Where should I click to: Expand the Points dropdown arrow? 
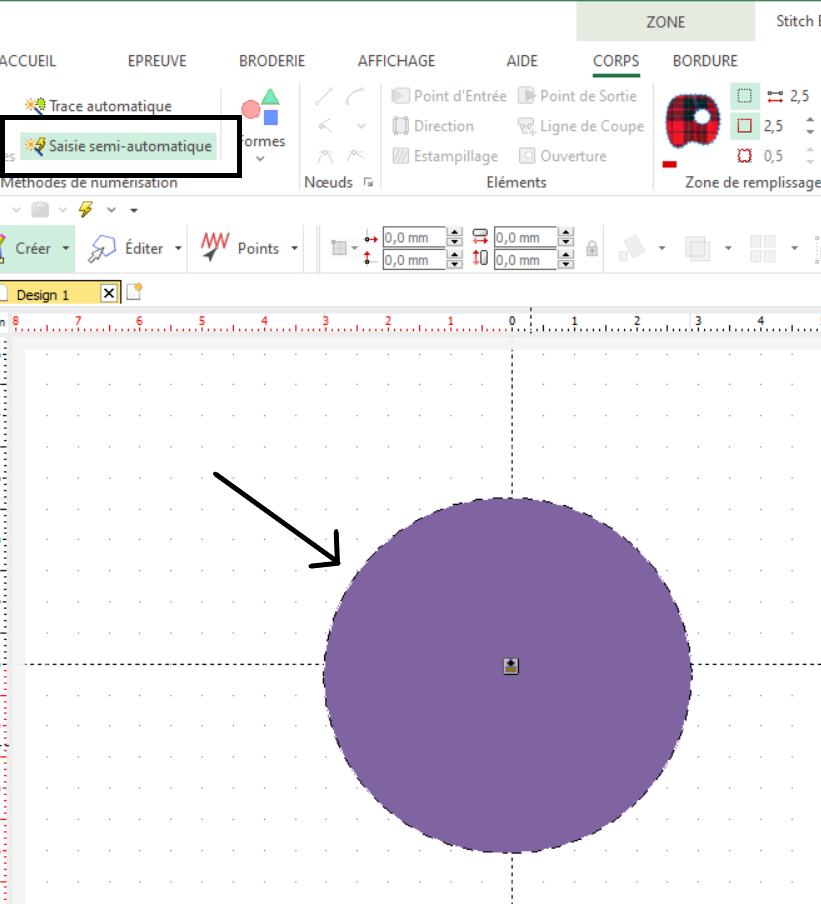point(294,248)
